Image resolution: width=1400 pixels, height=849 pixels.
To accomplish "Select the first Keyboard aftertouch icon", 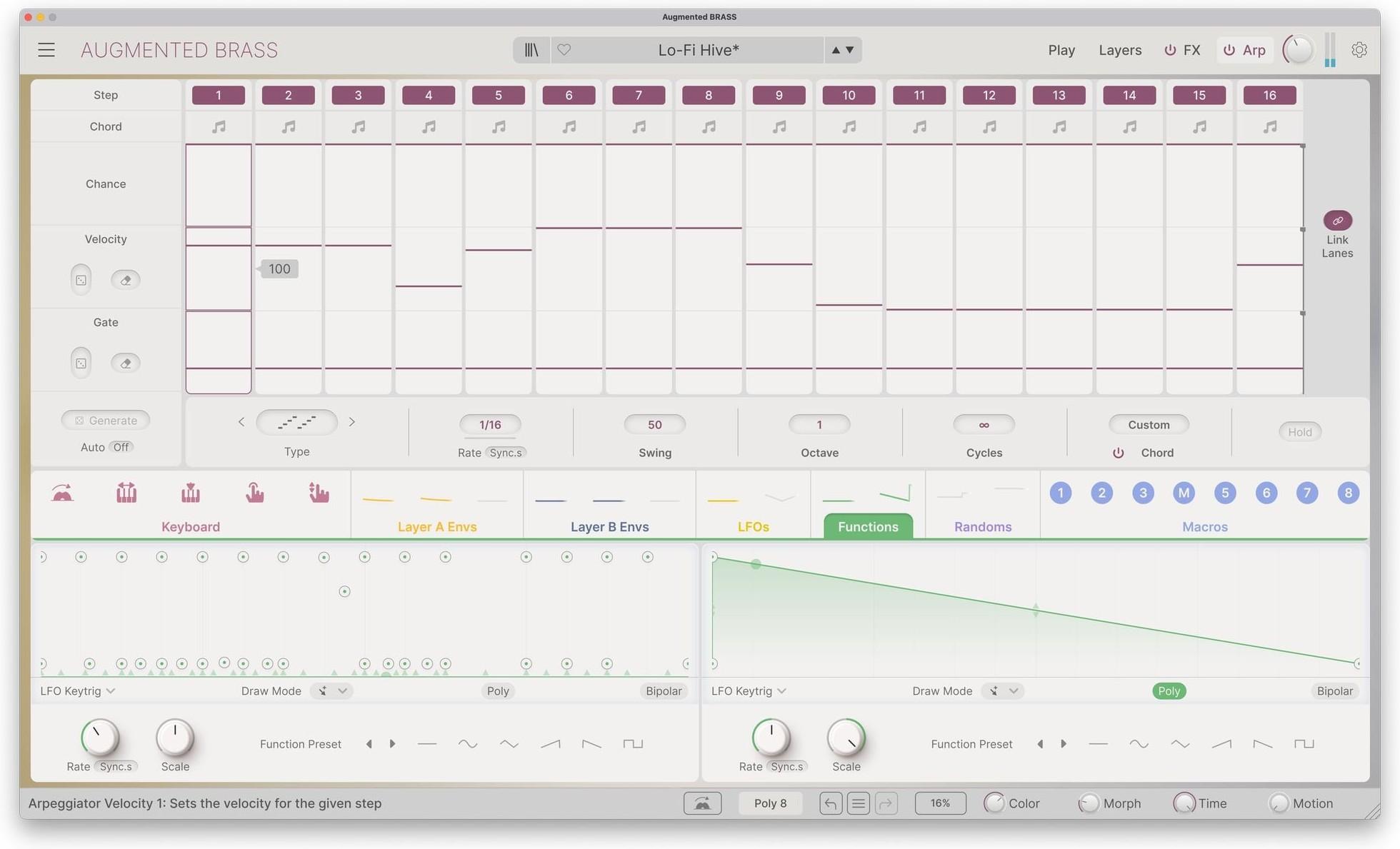I will click(255, 493).
